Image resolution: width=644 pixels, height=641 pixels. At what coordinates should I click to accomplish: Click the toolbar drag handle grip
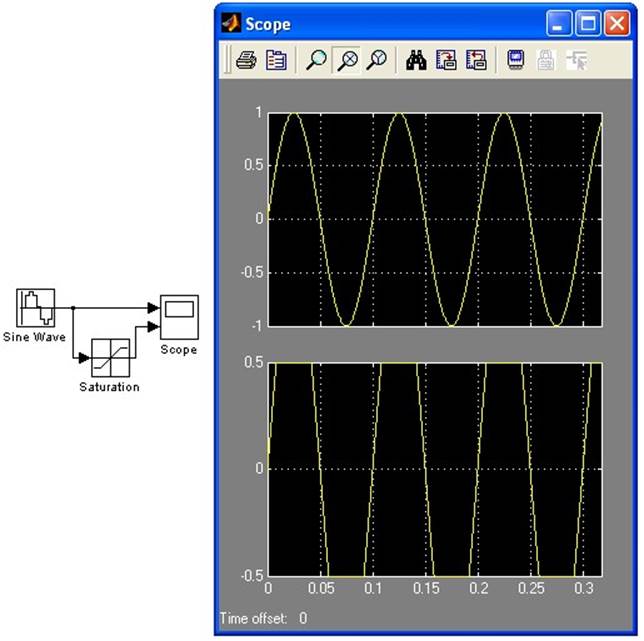(x=227, y=60)
